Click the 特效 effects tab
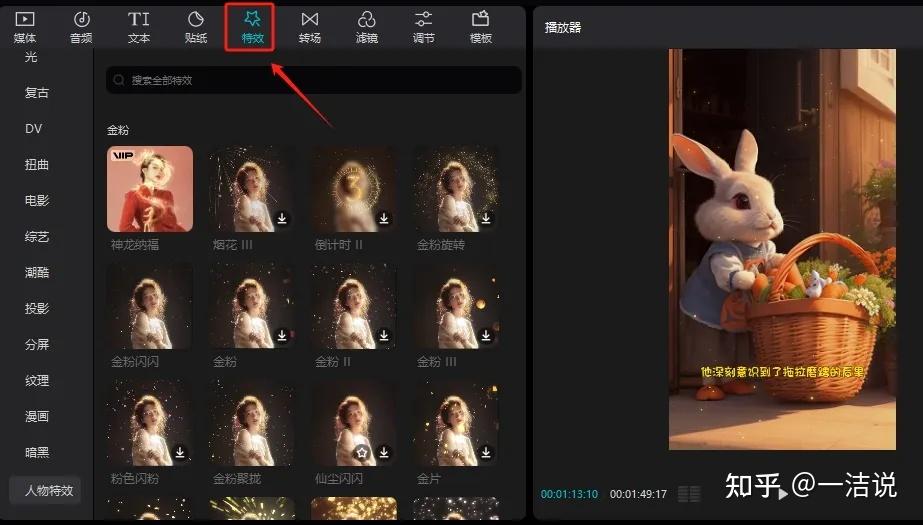923x525 pixels. (253, 26)
